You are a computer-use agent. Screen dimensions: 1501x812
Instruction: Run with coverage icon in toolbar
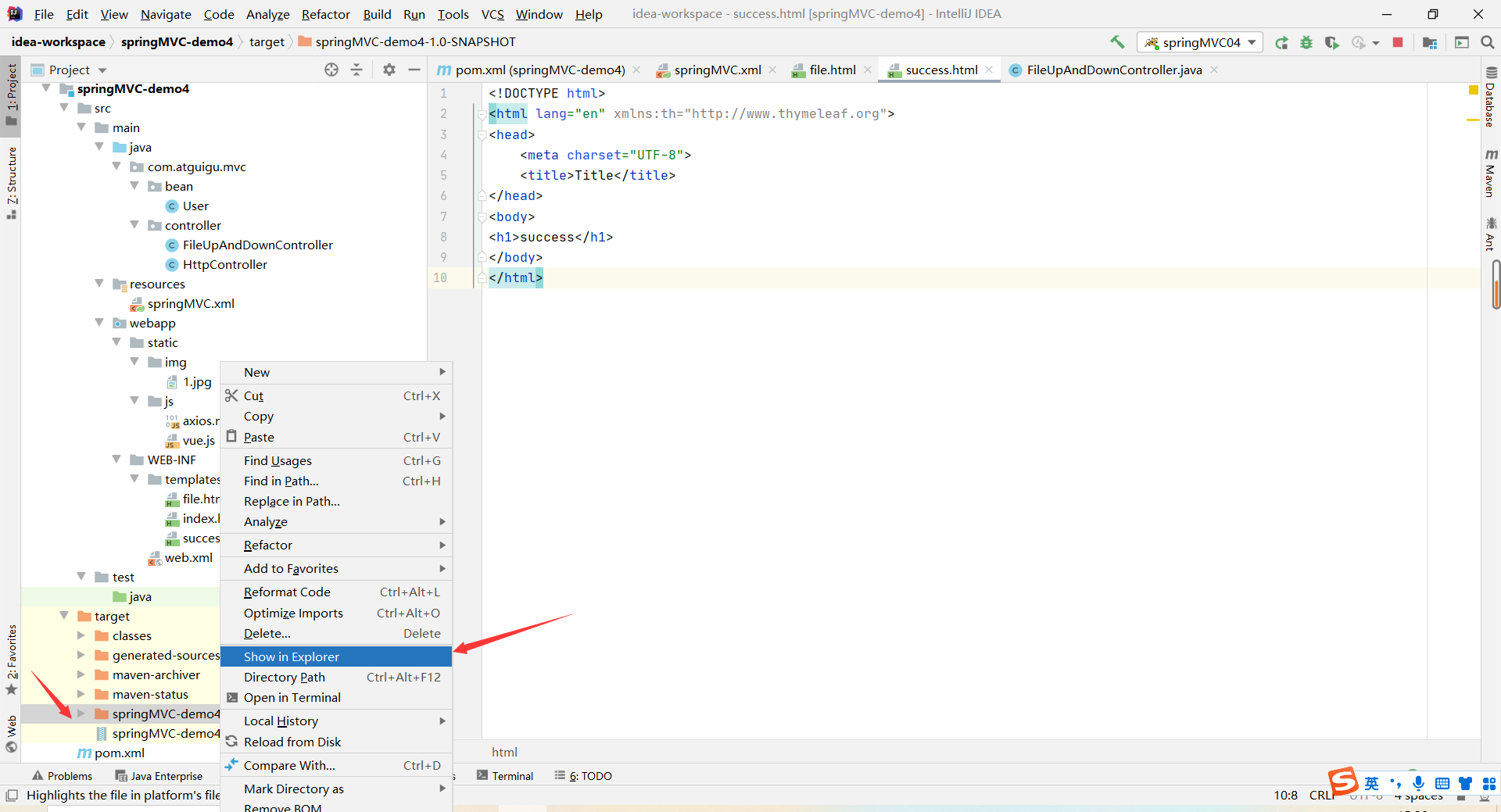pyautogui.click(x=1332, y=42)
